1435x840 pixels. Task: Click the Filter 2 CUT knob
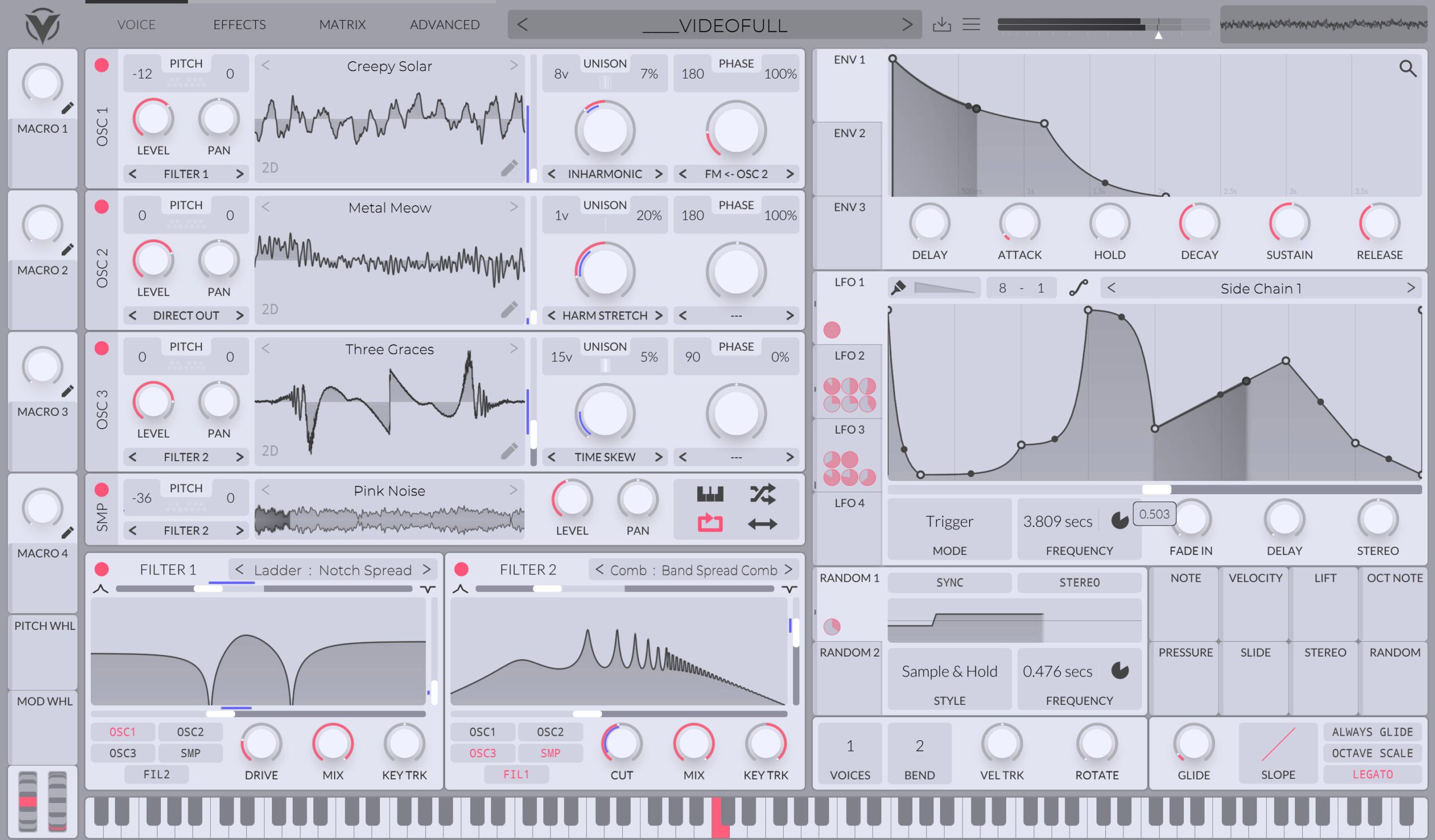(x=621, y=743)
